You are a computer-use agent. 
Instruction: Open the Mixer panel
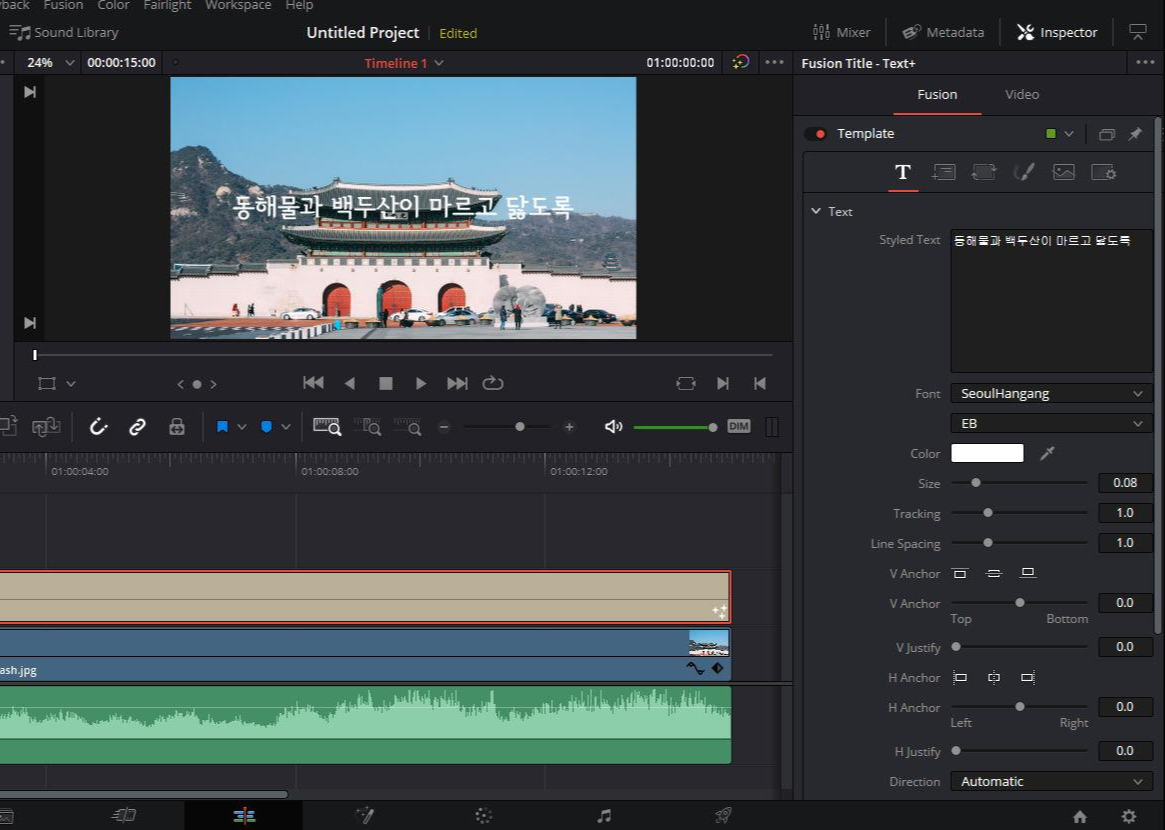point(842,33)
